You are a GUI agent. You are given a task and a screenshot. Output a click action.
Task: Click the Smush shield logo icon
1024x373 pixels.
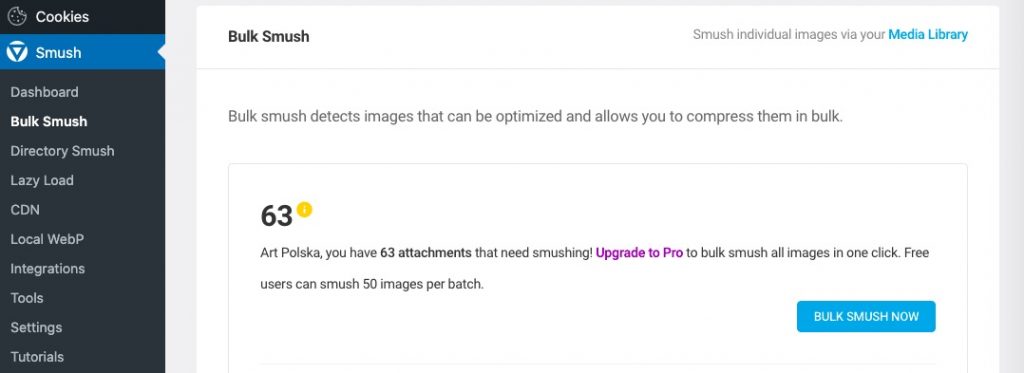pos(17,52)
